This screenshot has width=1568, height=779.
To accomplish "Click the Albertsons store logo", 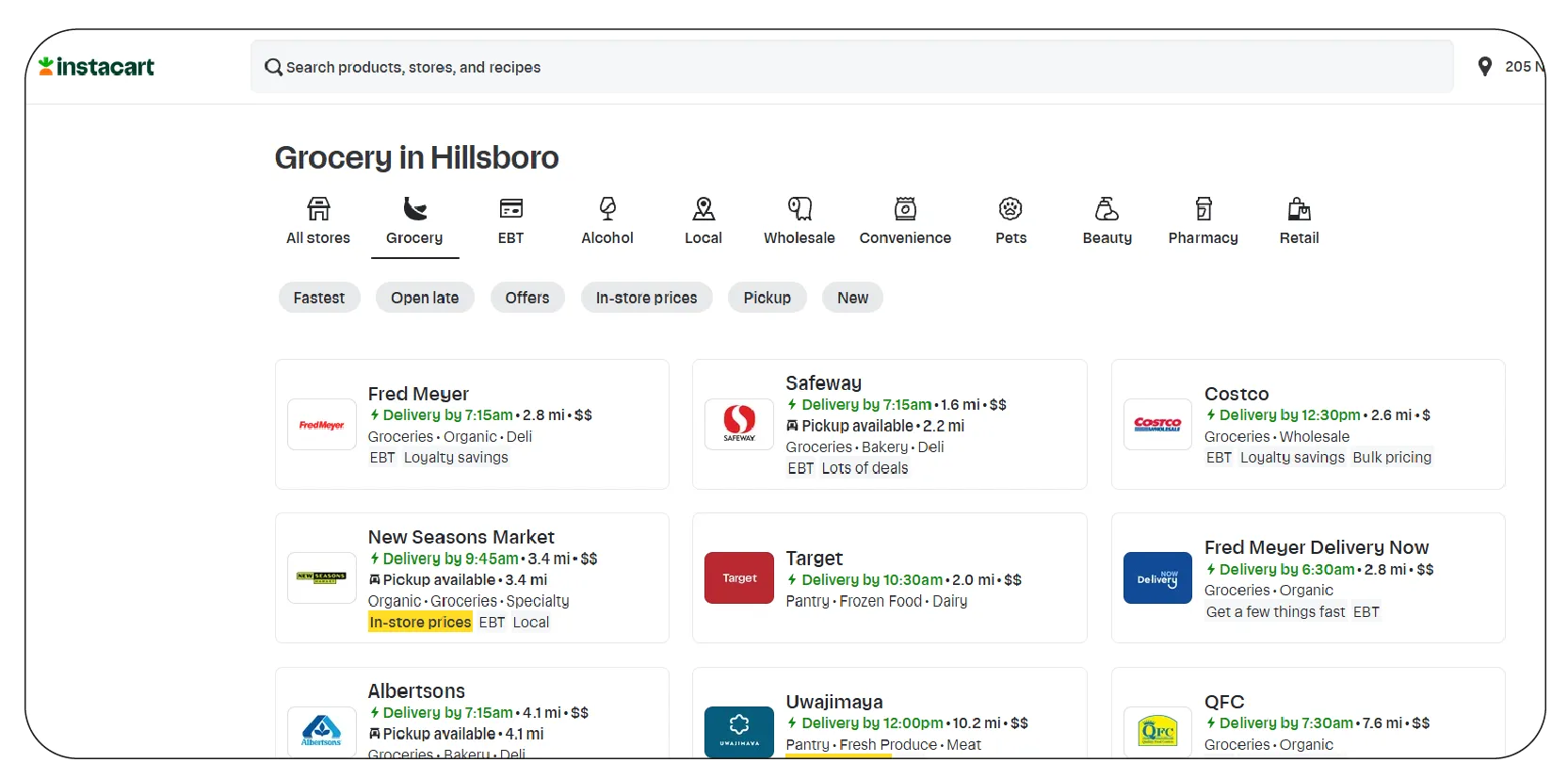I will click(321, 731).
